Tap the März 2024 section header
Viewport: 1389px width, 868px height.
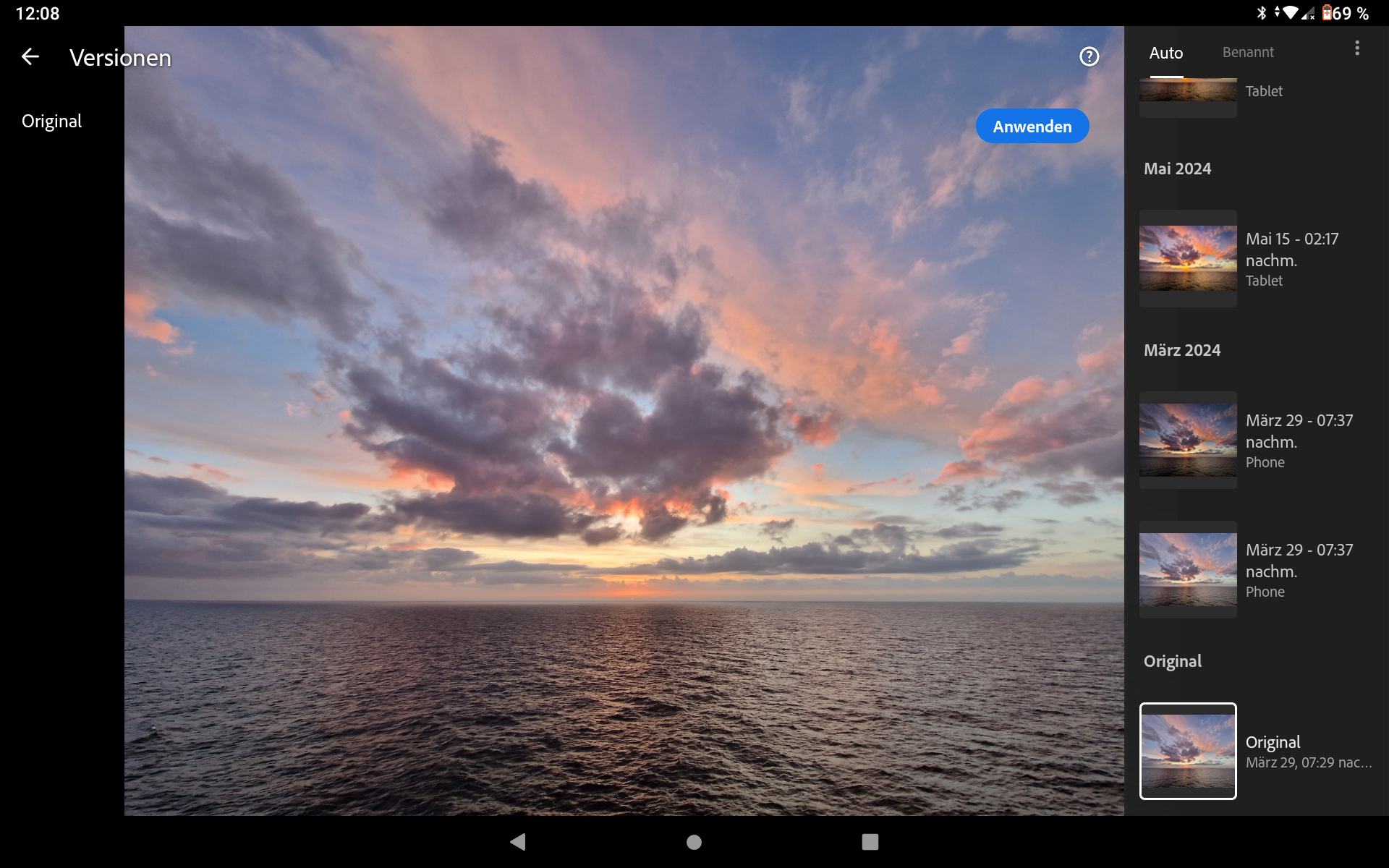pos(1181,350)
